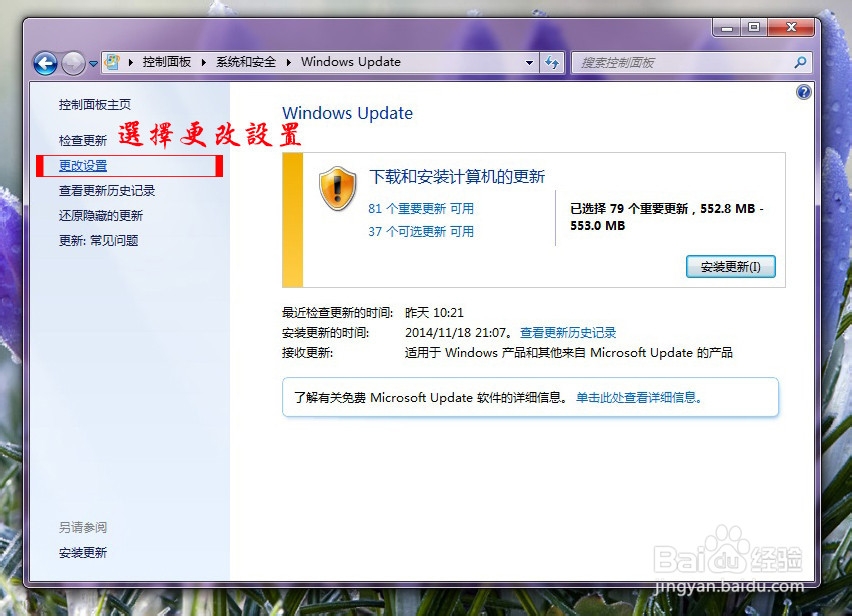Click the 安装更新(I) button

[730, 267]
